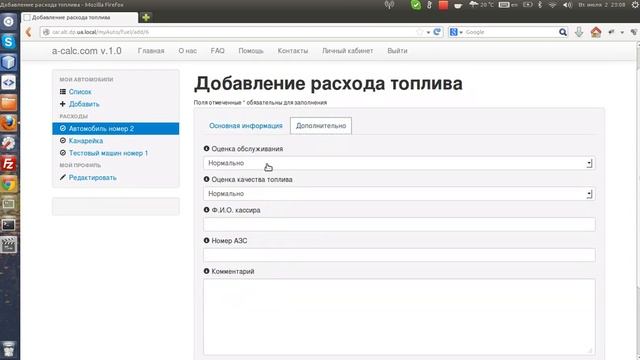The image size is (640, 360).
Task: Open Firefox downloads arrow
Action: click(579, 32)
